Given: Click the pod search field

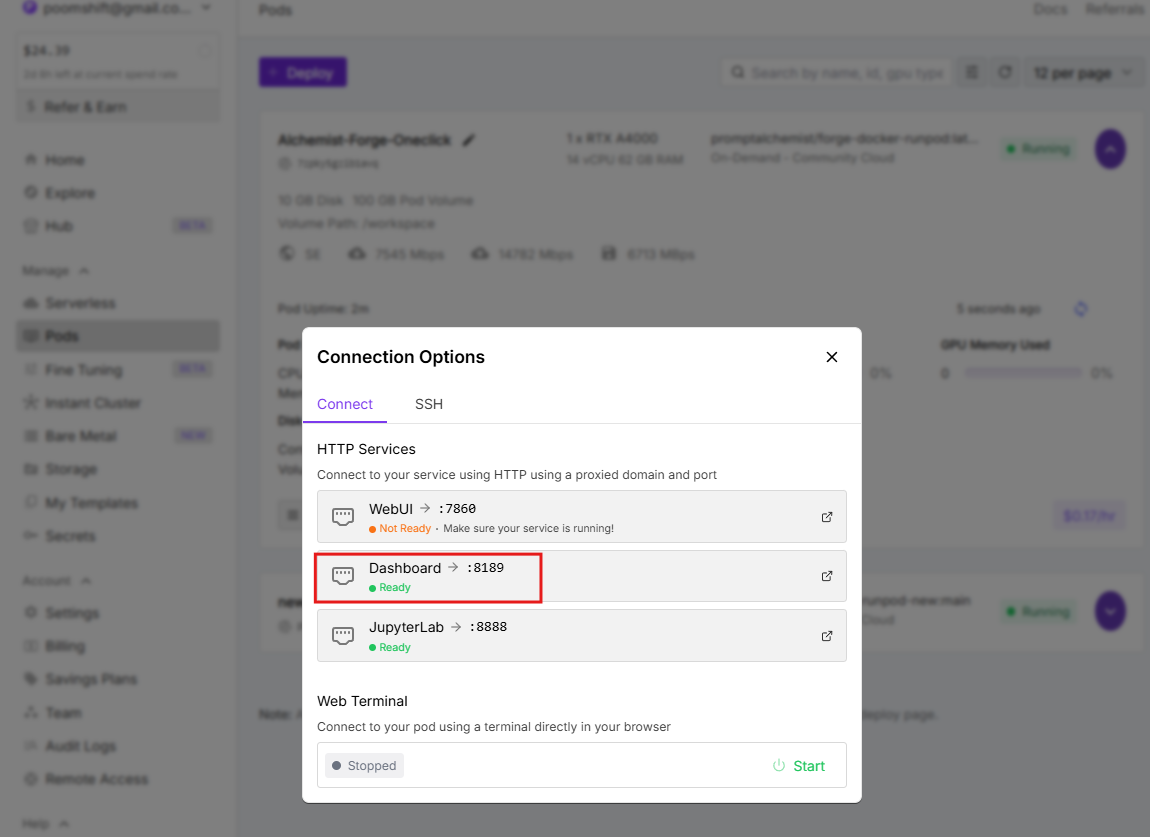Looking at the screenshot, I should click(x=837, y=73).
